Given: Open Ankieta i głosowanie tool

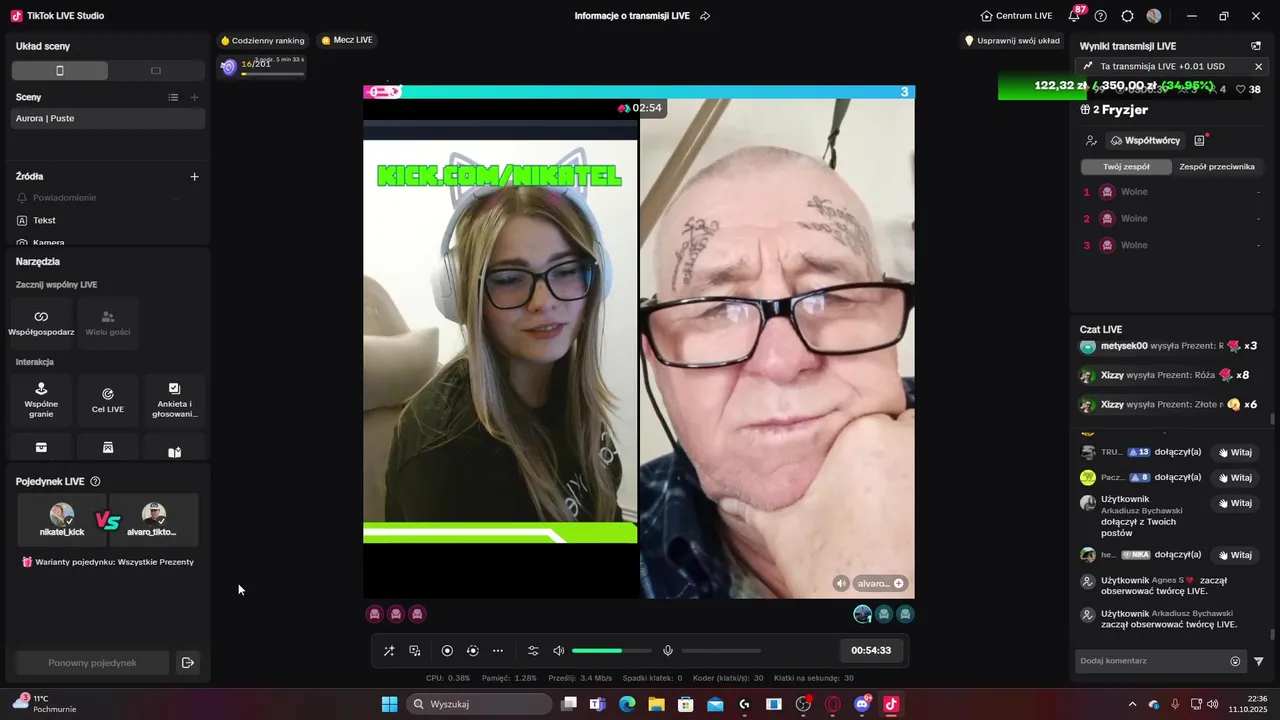Looking at the screenshot, I should pos(174,400).
